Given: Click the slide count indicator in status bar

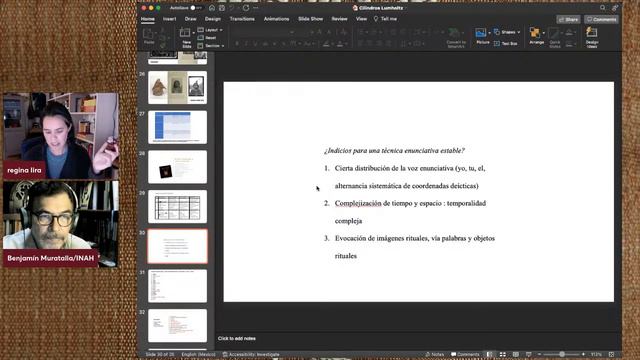Looking at the screenshot, I should (160, 354).
